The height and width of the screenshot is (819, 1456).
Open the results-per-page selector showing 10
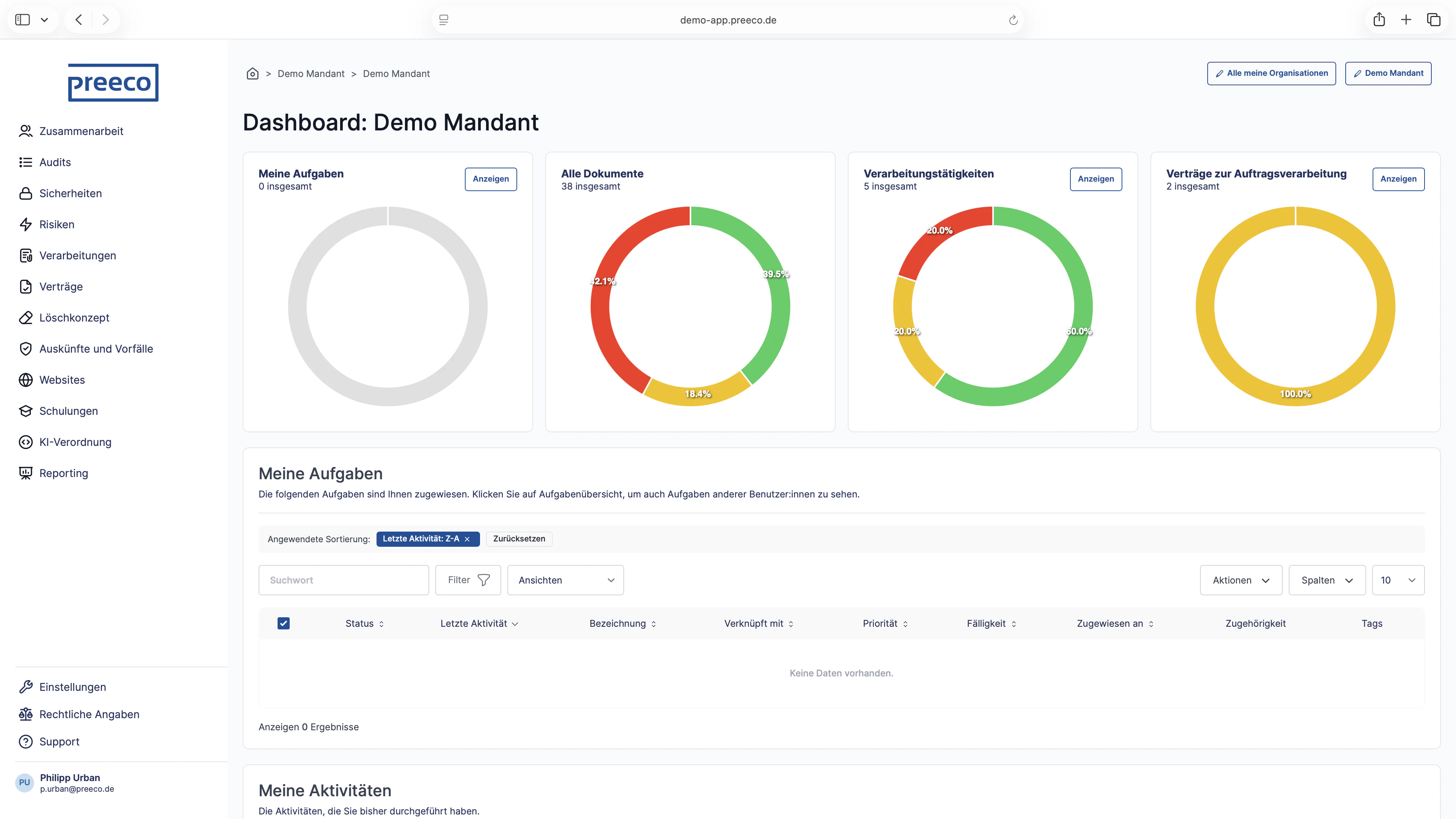pos(1398,580)
